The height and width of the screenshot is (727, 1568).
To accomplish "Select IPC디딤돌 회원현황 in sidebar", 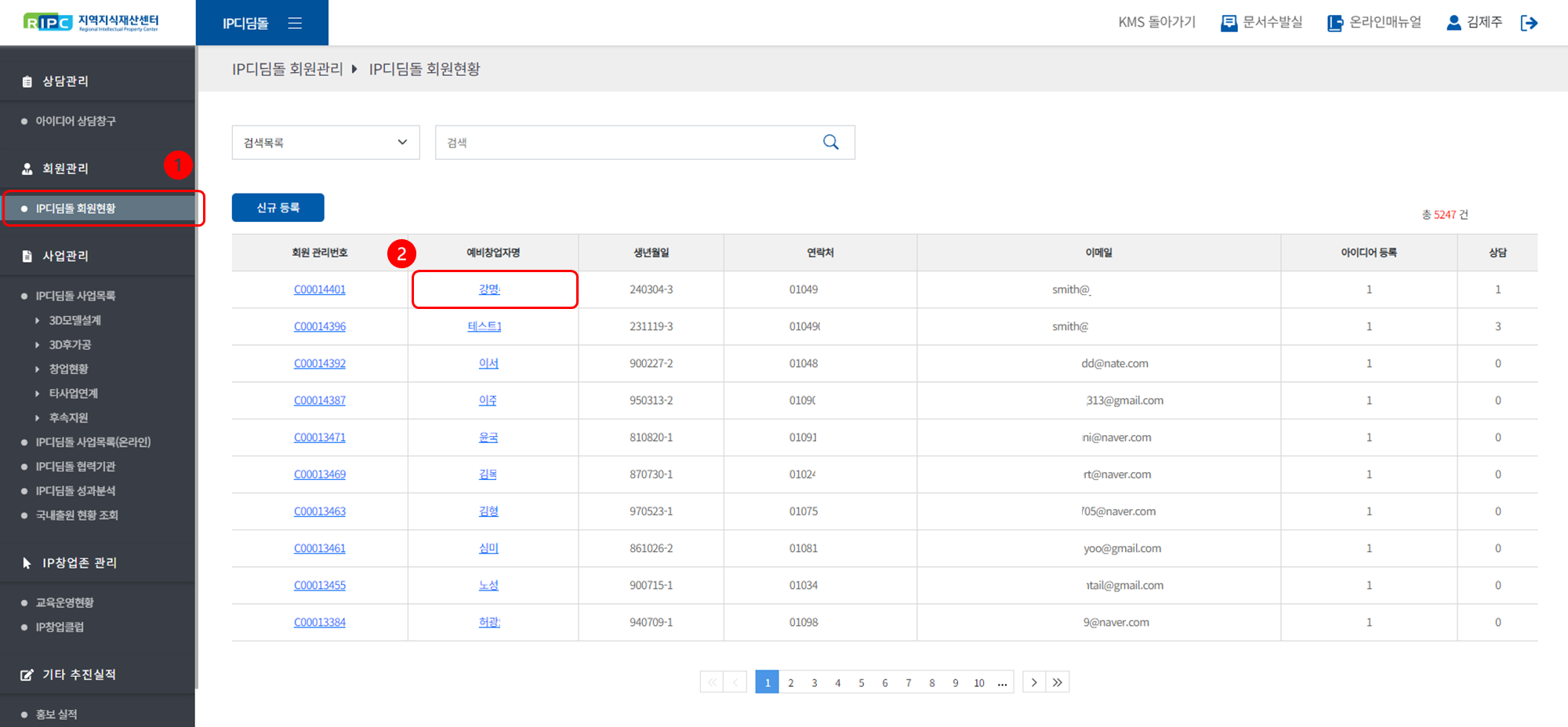I will (x=75, y=209).
